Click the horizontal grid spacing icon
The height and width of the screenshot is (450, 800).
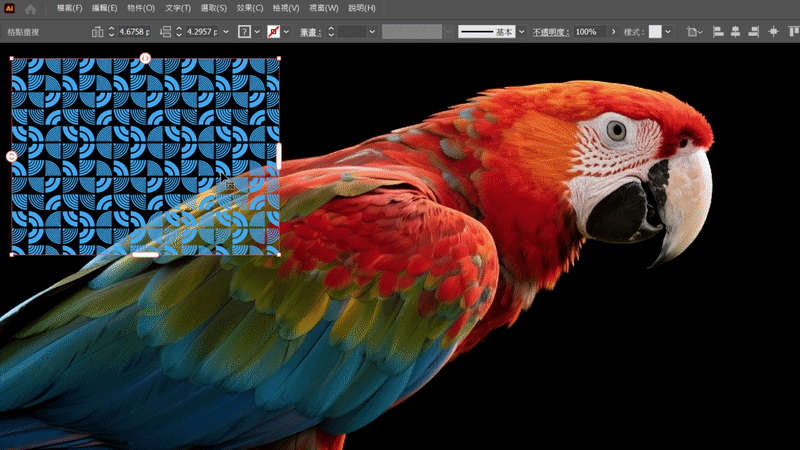click(x=97, y=32)
